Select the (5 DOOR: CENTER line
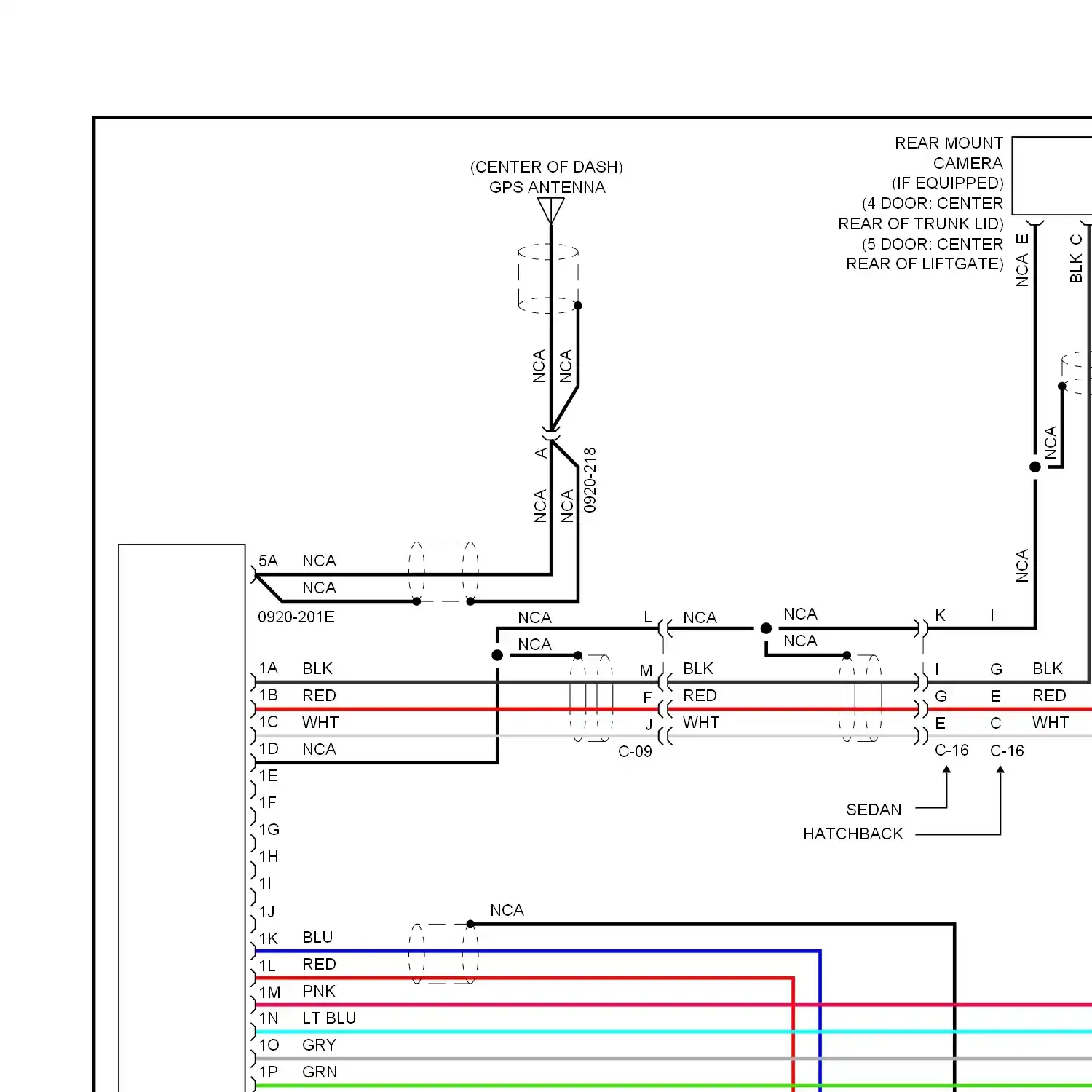 coord(933,244)
